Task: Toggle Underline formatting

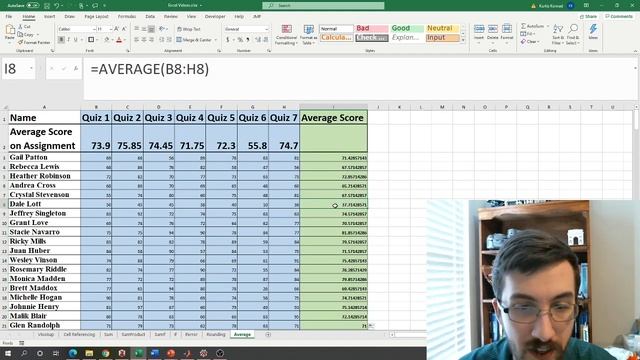Action: pos(76,40)
